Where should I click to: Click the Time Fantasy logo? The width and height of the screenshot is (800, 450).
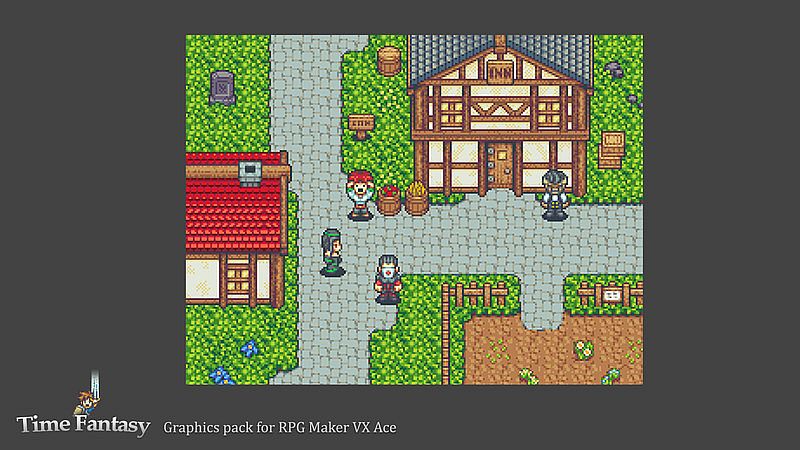coord(84,405)
